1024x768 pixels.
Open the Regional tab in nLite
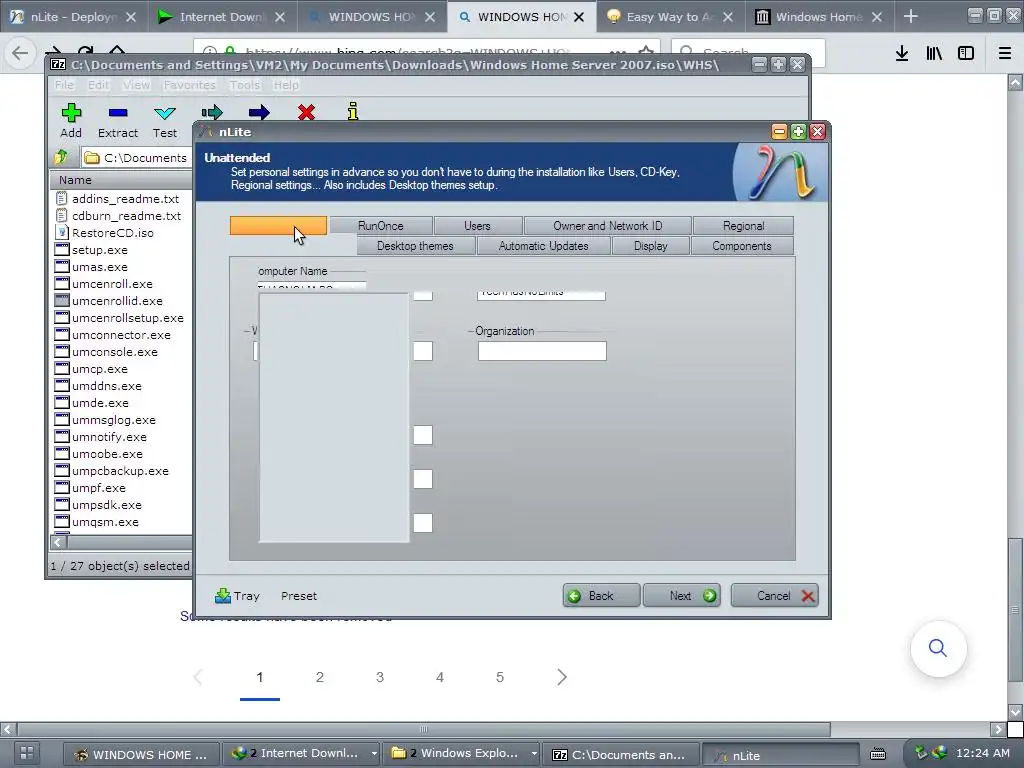(743, 225)
